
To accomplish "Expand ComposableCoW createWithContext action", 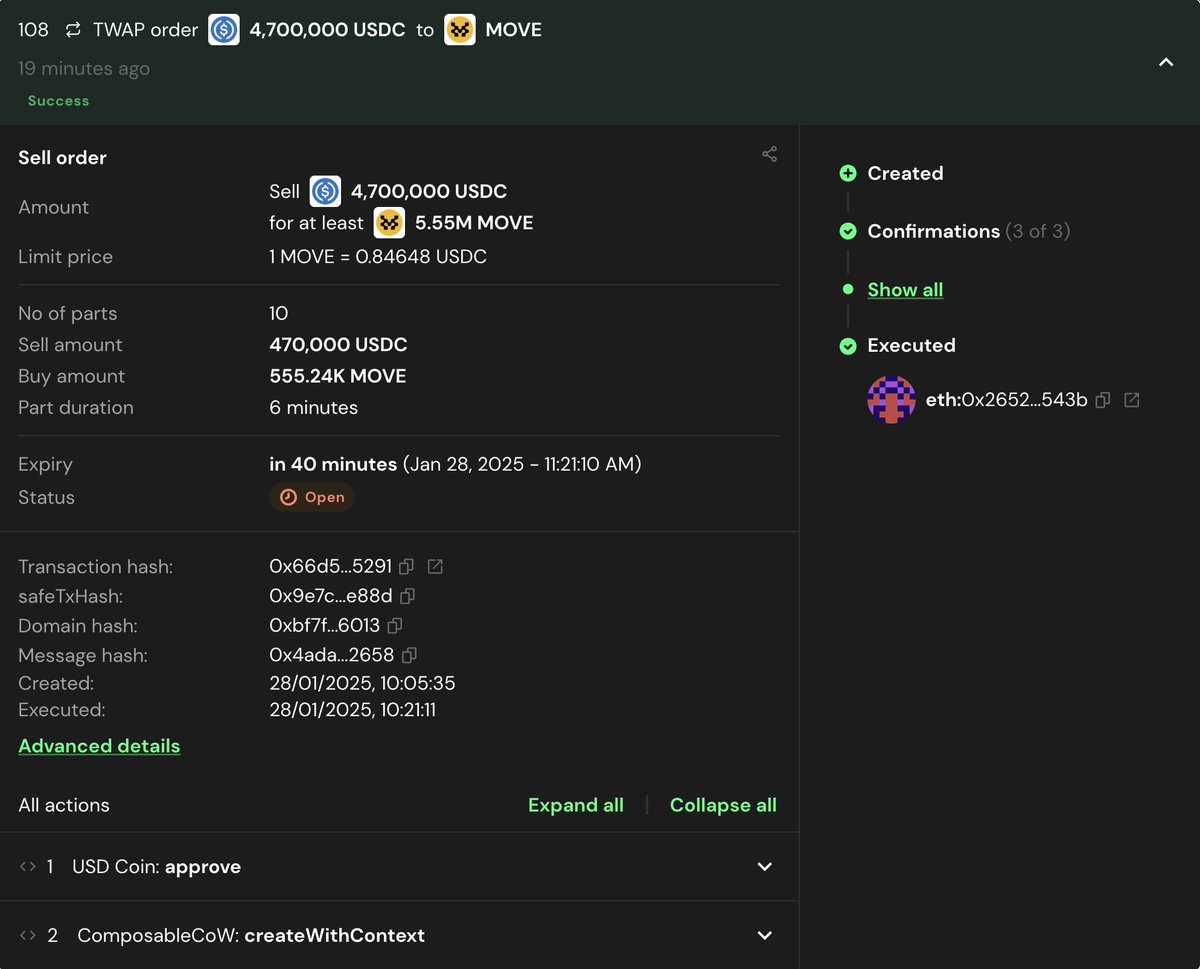I will tap(765, 936).
